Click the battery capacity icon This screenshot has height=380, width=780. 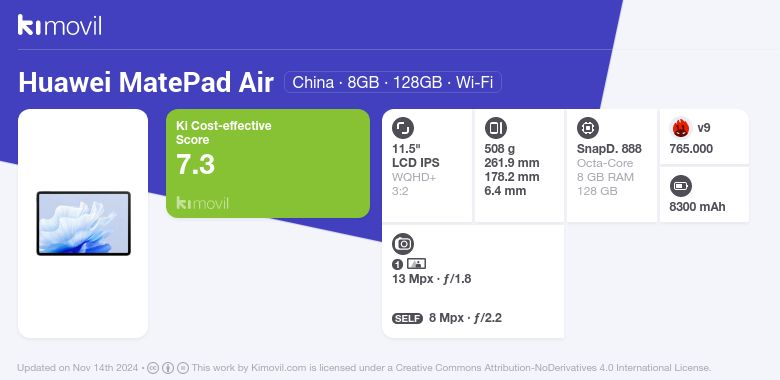tap(681, 187)
